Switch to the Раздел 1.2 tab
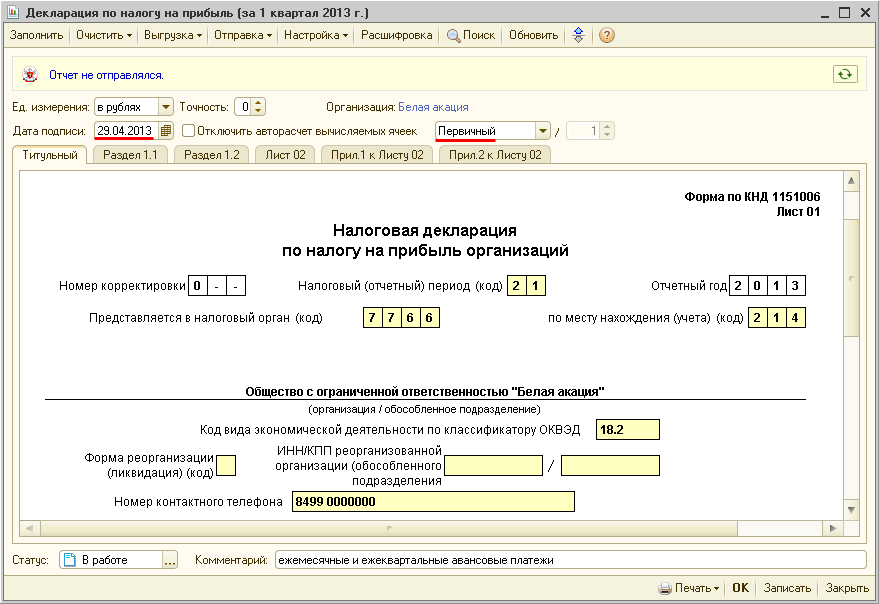 [x=212, y=155]
